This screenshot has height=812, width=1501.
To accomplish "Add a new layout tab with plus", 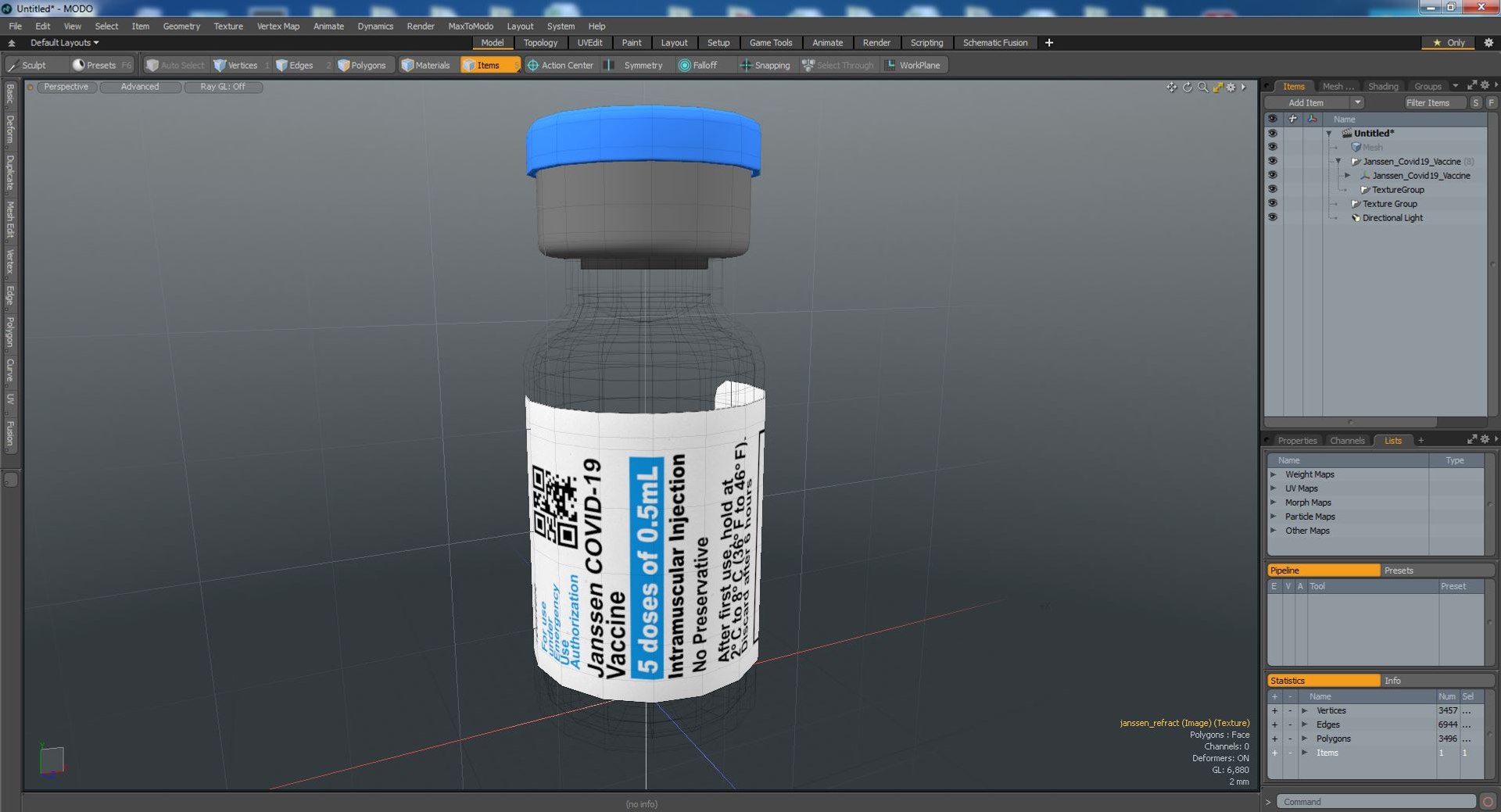I will tap(1049, 43).
